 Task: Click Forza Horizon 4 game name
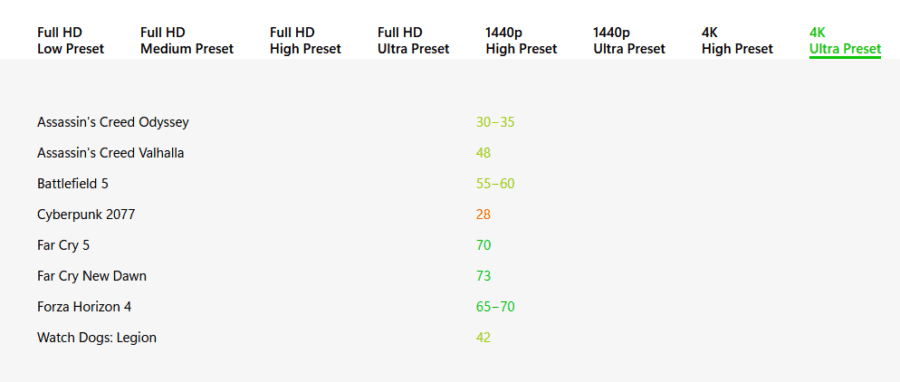coord(84,307)
